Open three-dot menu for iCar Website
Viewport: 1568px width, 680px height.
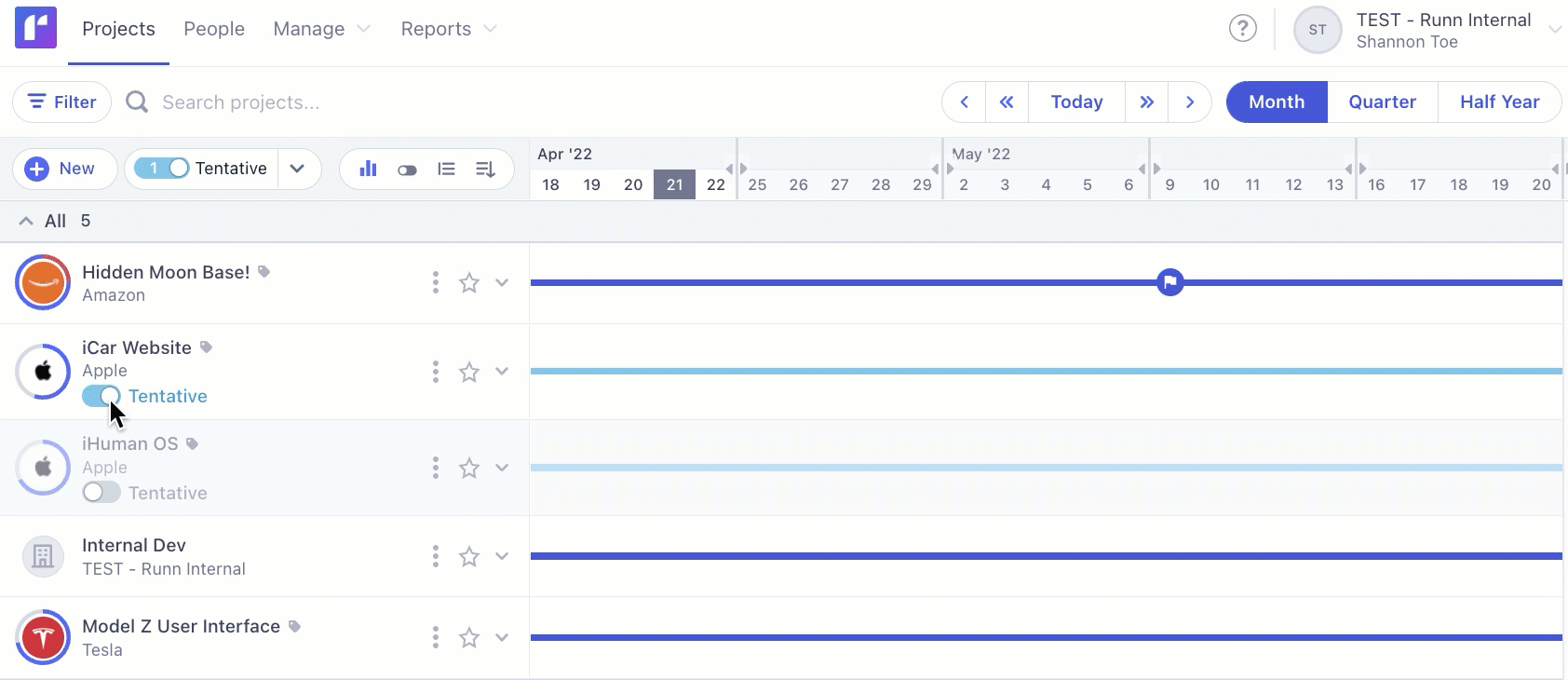click(435, 373)
